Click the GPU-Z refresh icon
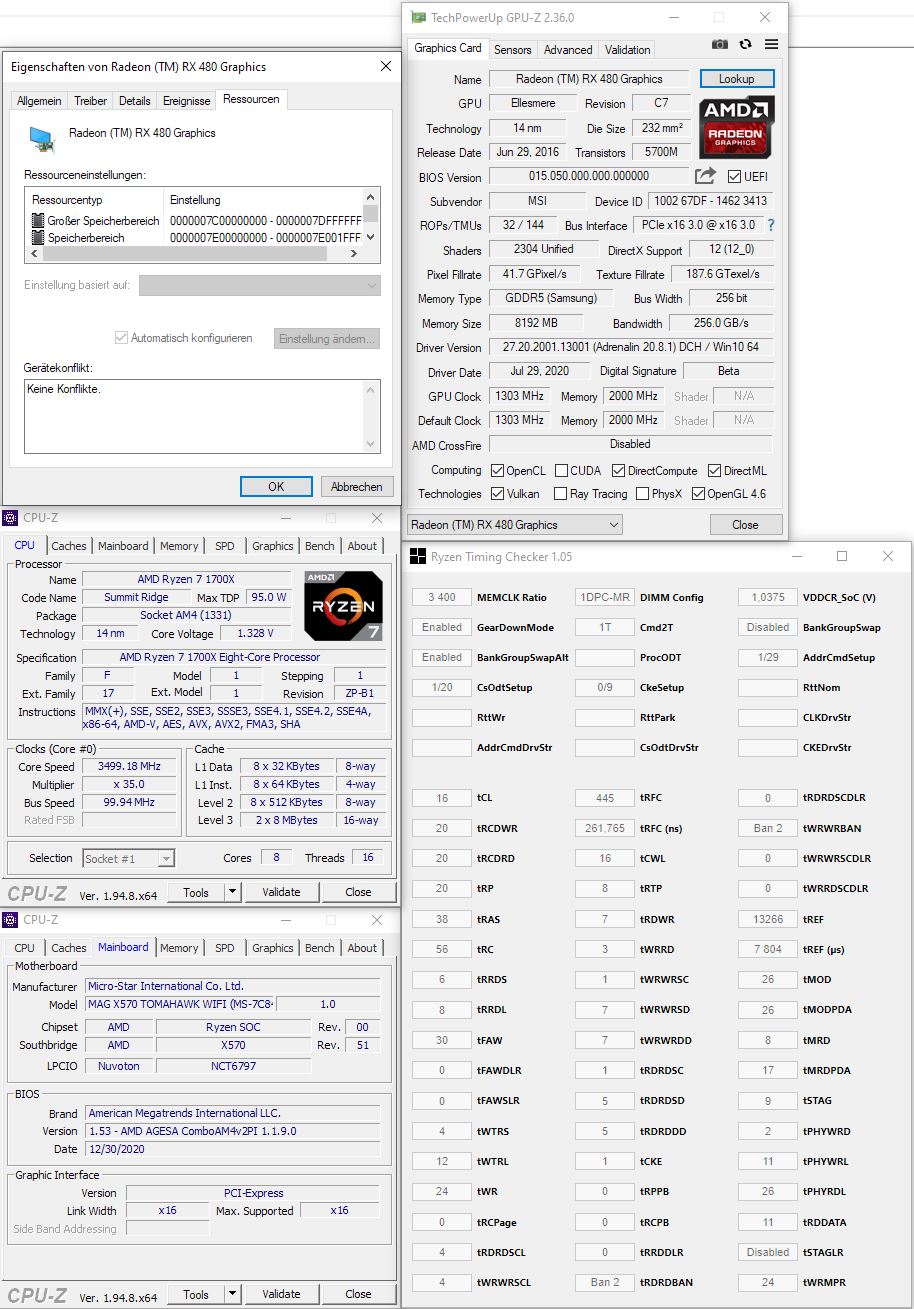The height and width of the screenshot is (1309, 914). click(x=745, y=45)
